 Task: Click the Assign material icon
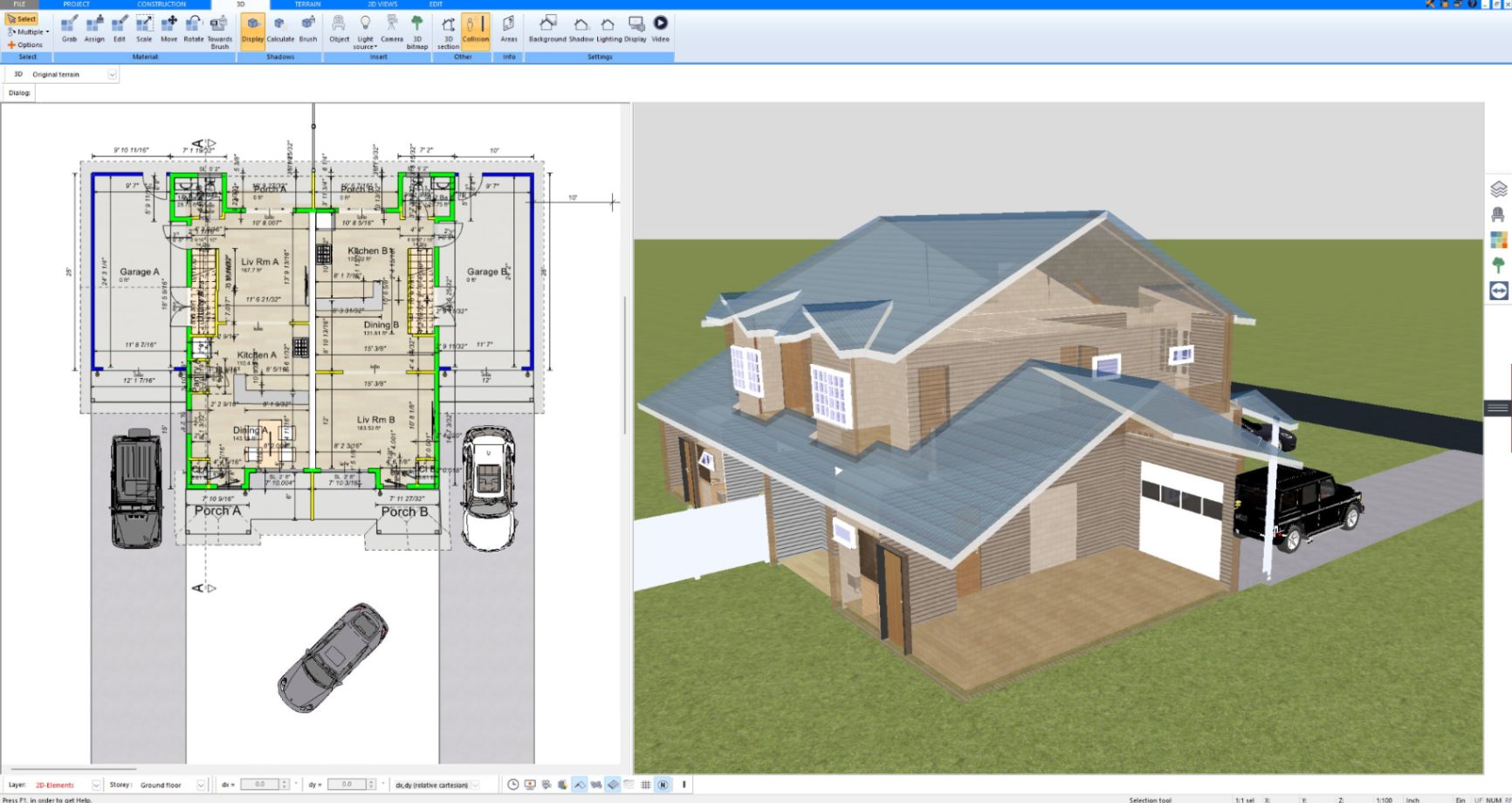coord(94,28)
